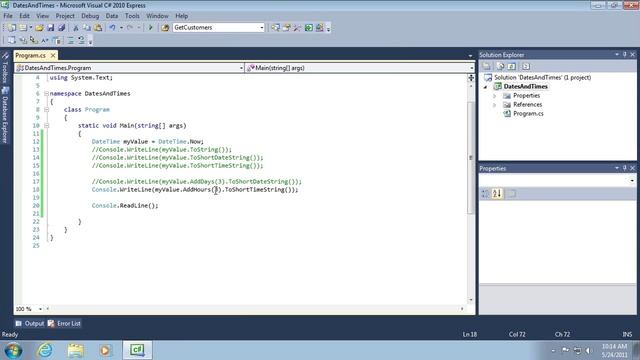The width and height of the screenshot is (640, 360).
Task: Collapse the namespace DatesAndTimes code block
Action: (47, 93)
